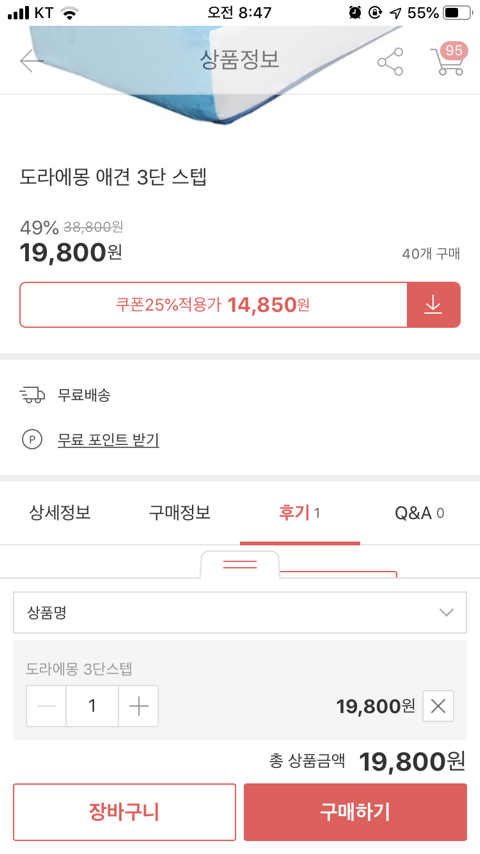Expand the 상품명 option dropdown

240,613
